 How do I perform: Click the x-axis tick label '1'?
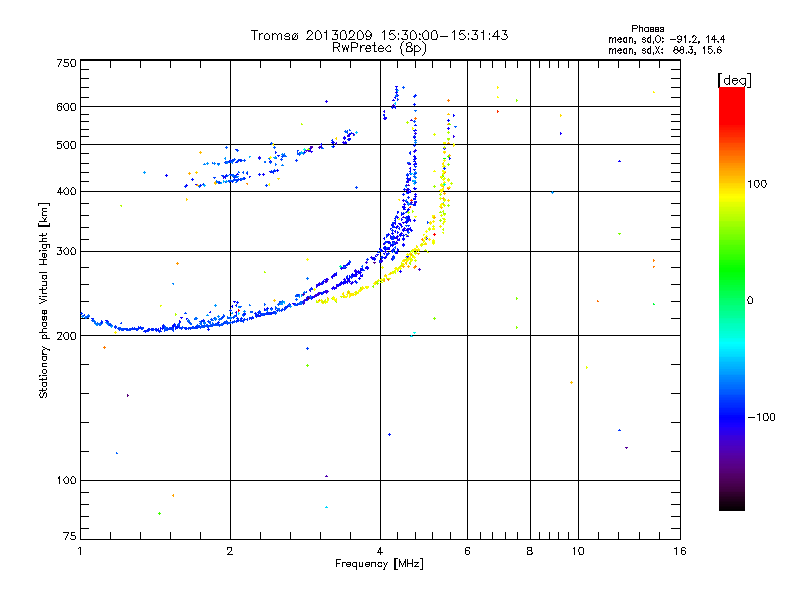80,551
